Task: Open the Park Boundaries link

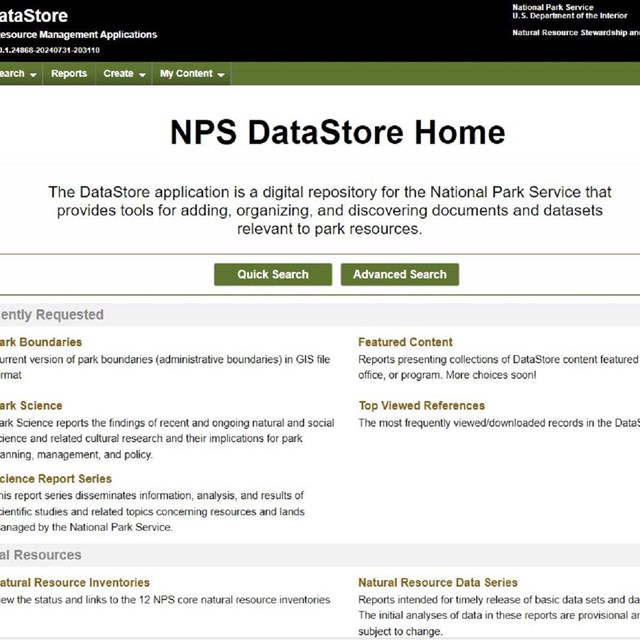Action: [40, 342]
